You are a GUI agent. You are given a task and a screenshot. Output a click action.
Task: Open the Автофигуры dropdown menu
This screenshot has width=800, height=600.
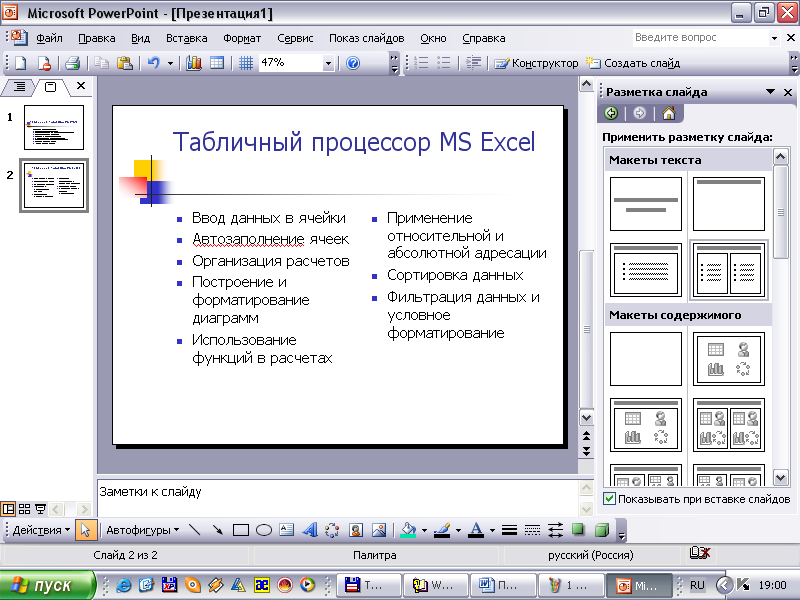tap(142, 530)
